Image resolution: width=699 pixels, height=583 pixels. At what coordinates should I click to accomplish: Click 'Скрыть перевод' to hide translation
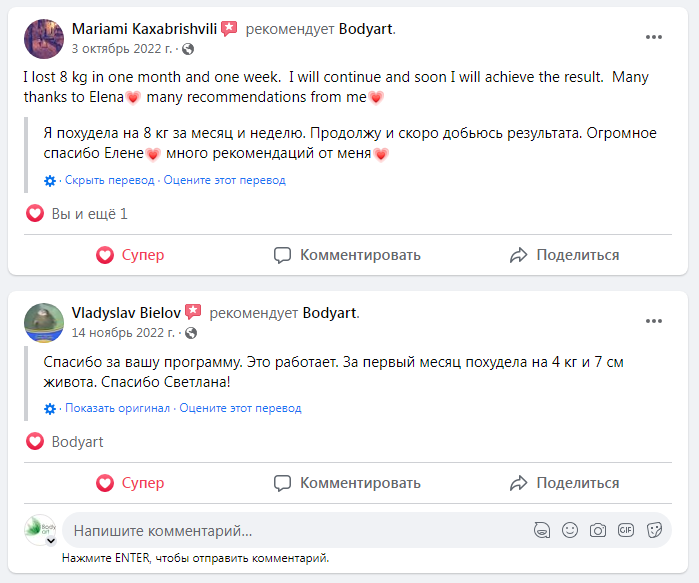point(110,181)
